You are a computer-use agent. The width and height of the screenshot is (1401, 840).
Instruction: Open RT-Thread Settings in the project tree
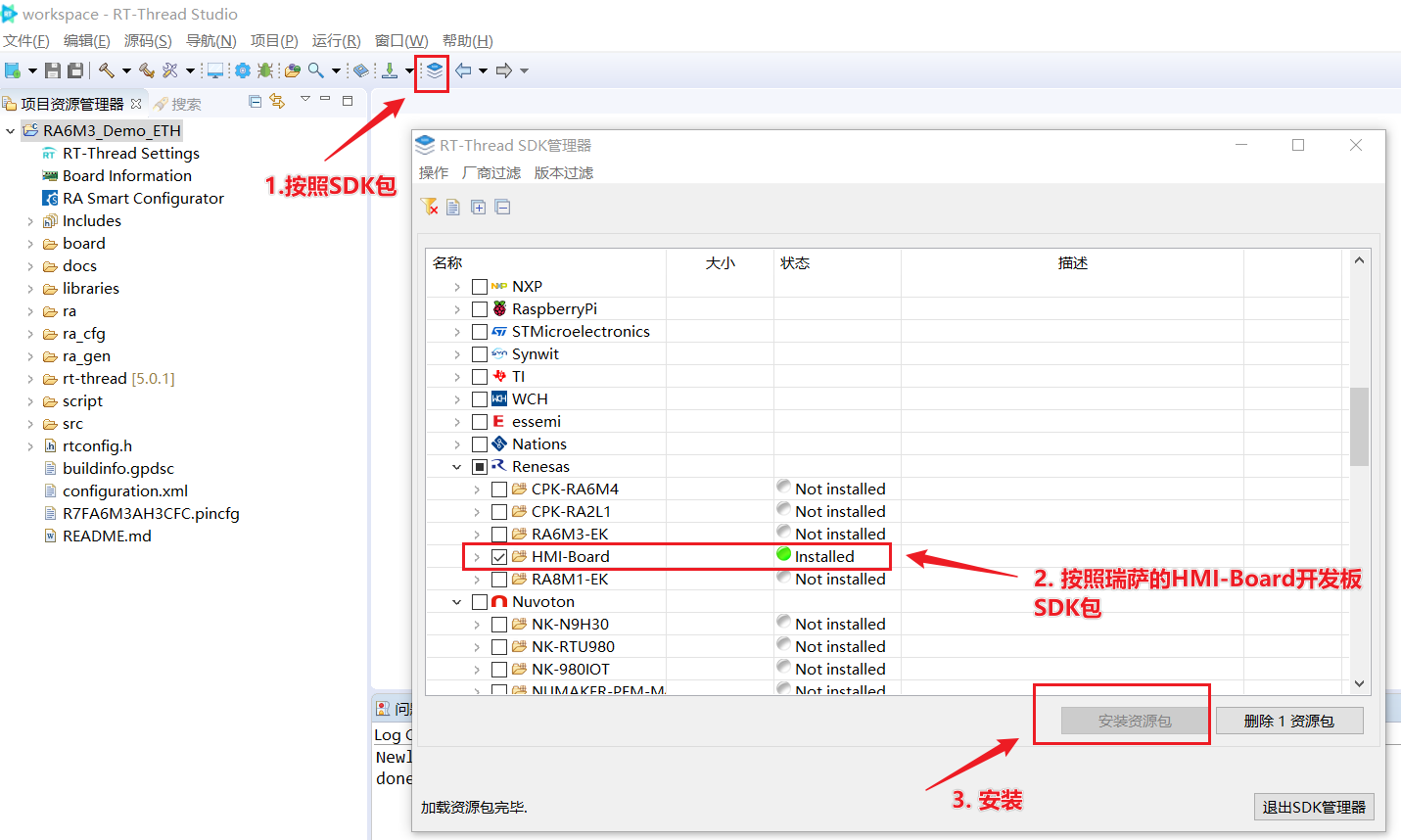[131, 154]
